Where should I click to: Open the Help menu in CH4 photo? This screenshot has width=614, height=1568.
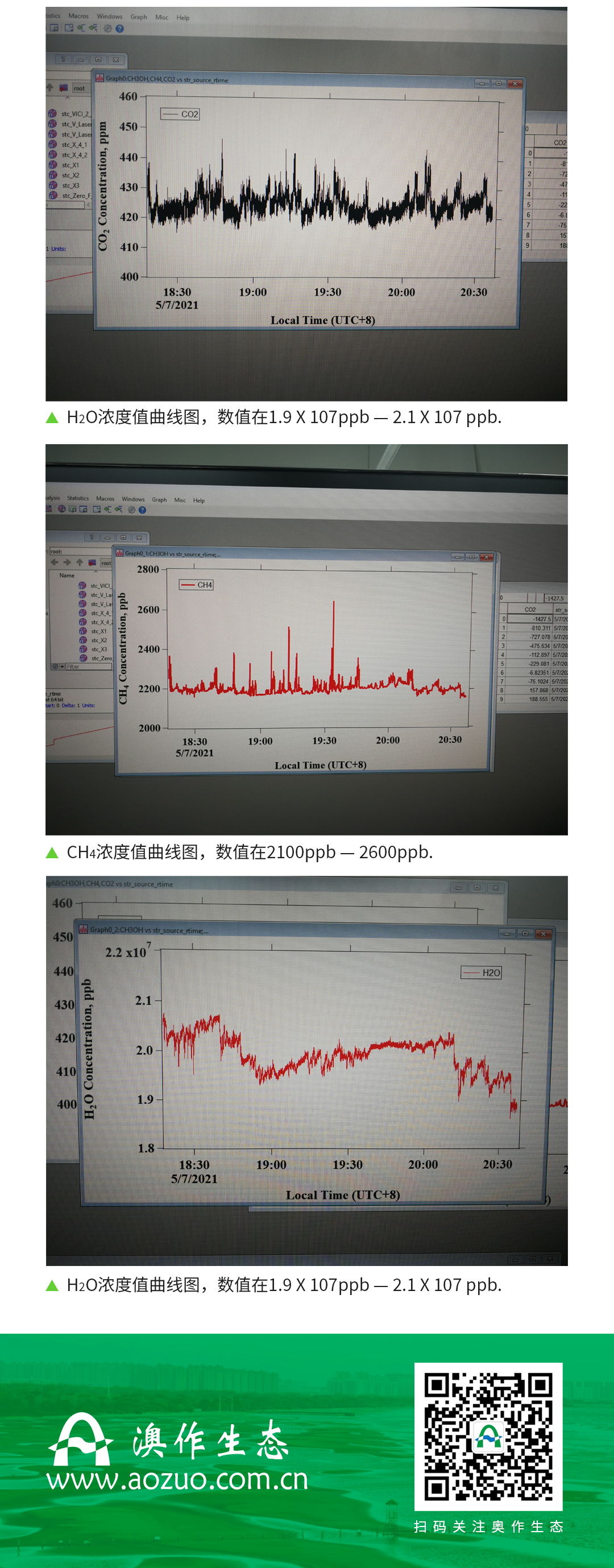[199, 500]
